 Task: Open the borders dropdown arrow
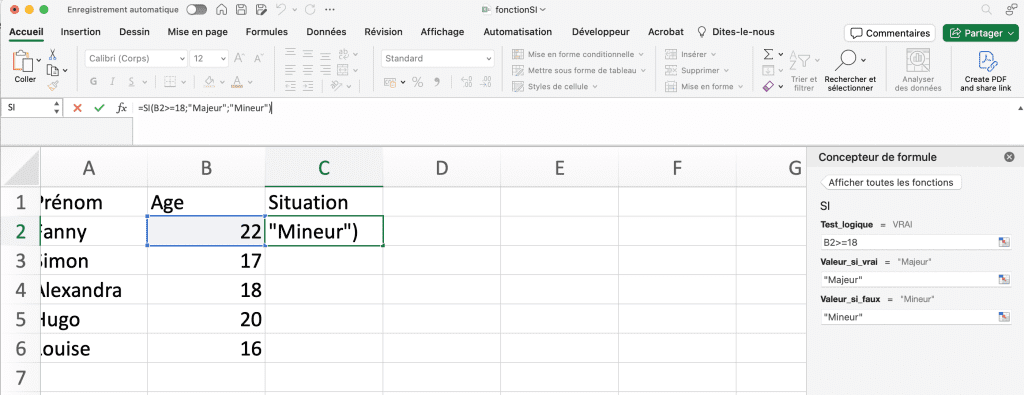[185, 82]
